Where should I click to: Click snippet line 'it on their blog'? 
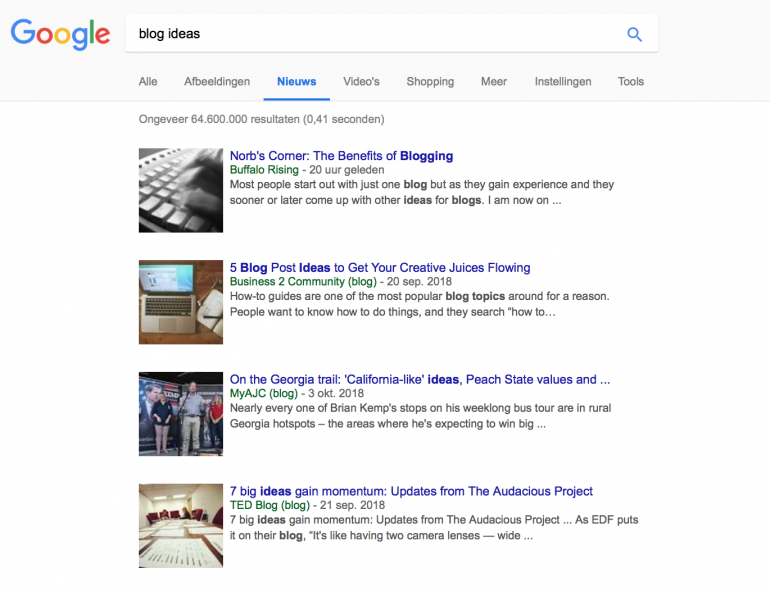coord(381,535)
